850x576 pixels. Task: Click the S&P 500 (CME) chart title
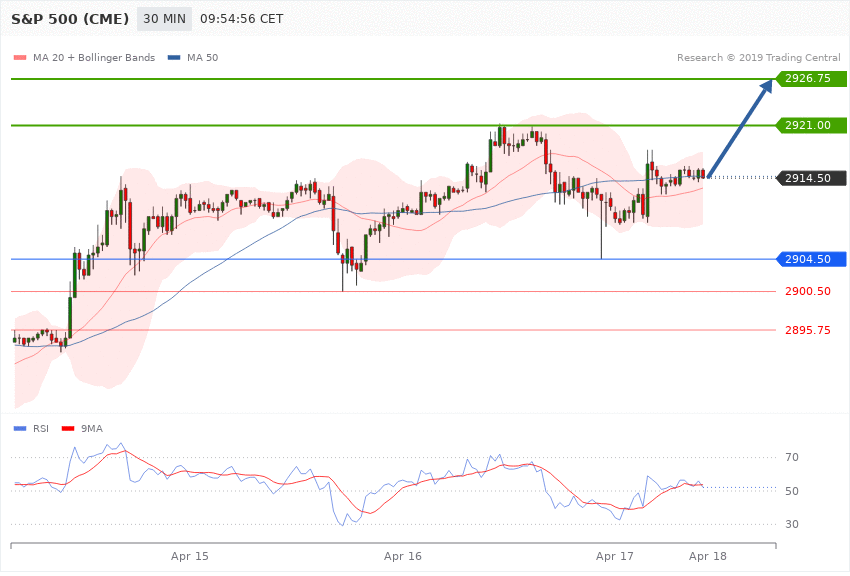[70, 19]
